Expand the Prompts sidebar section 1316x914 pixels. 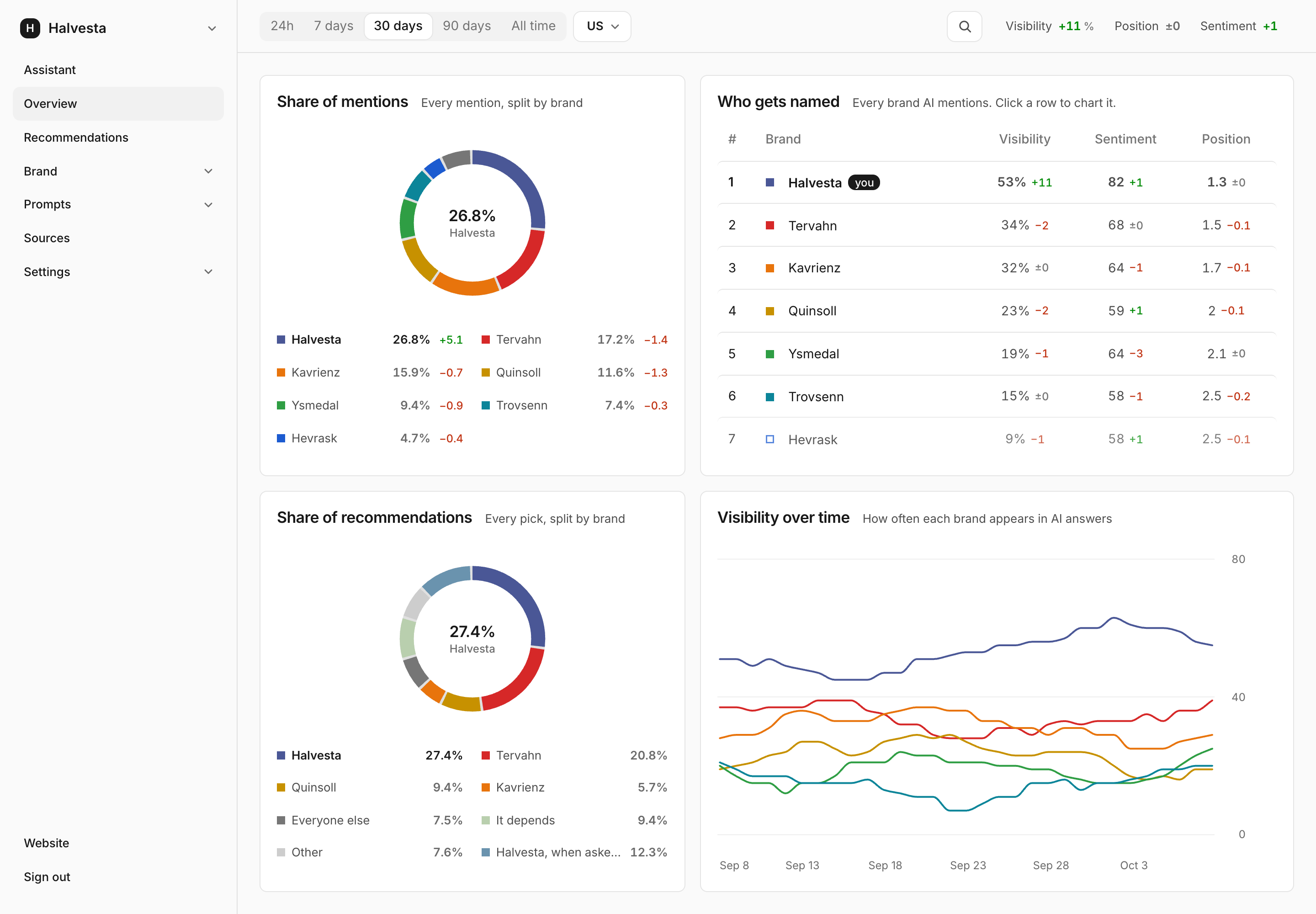point(118,204)
